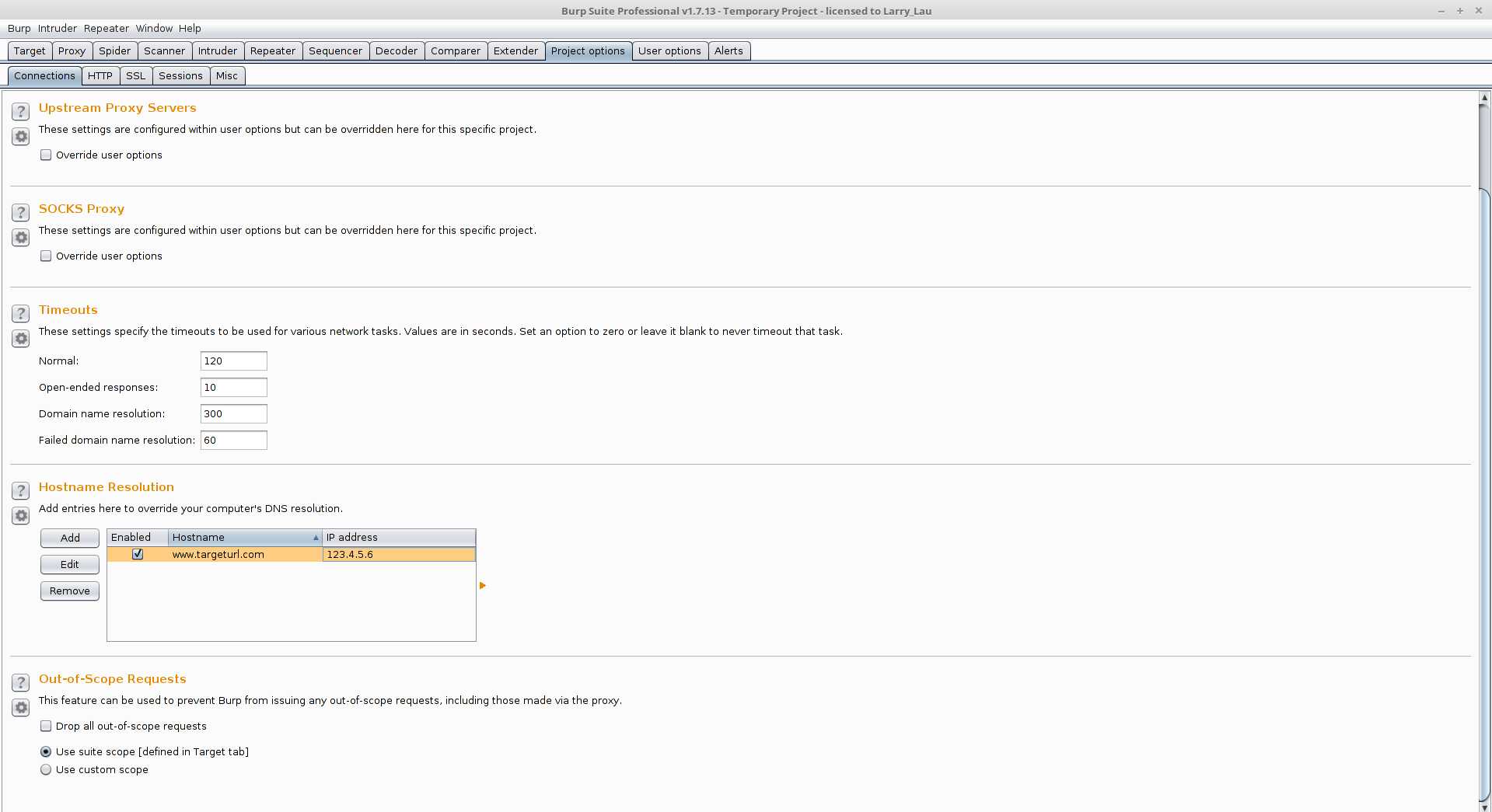Tick Drop all out-of-scope requests
Screen dimensions: 1492x812
point(46,726)
